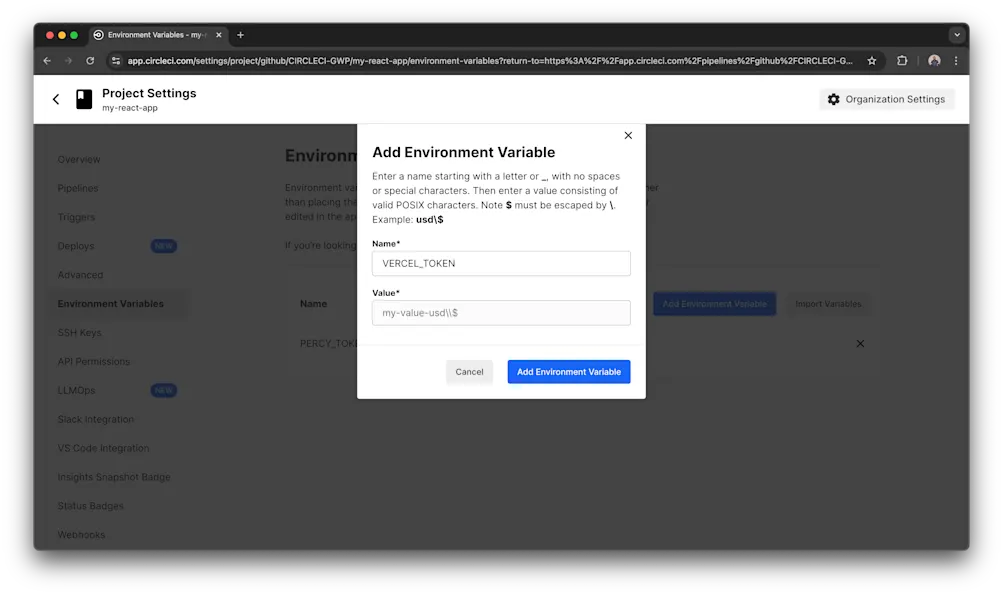The height and width of the screenshot is (595, 1003).
Task: Navigate to the Deploys section
Action: pos(74,246)
